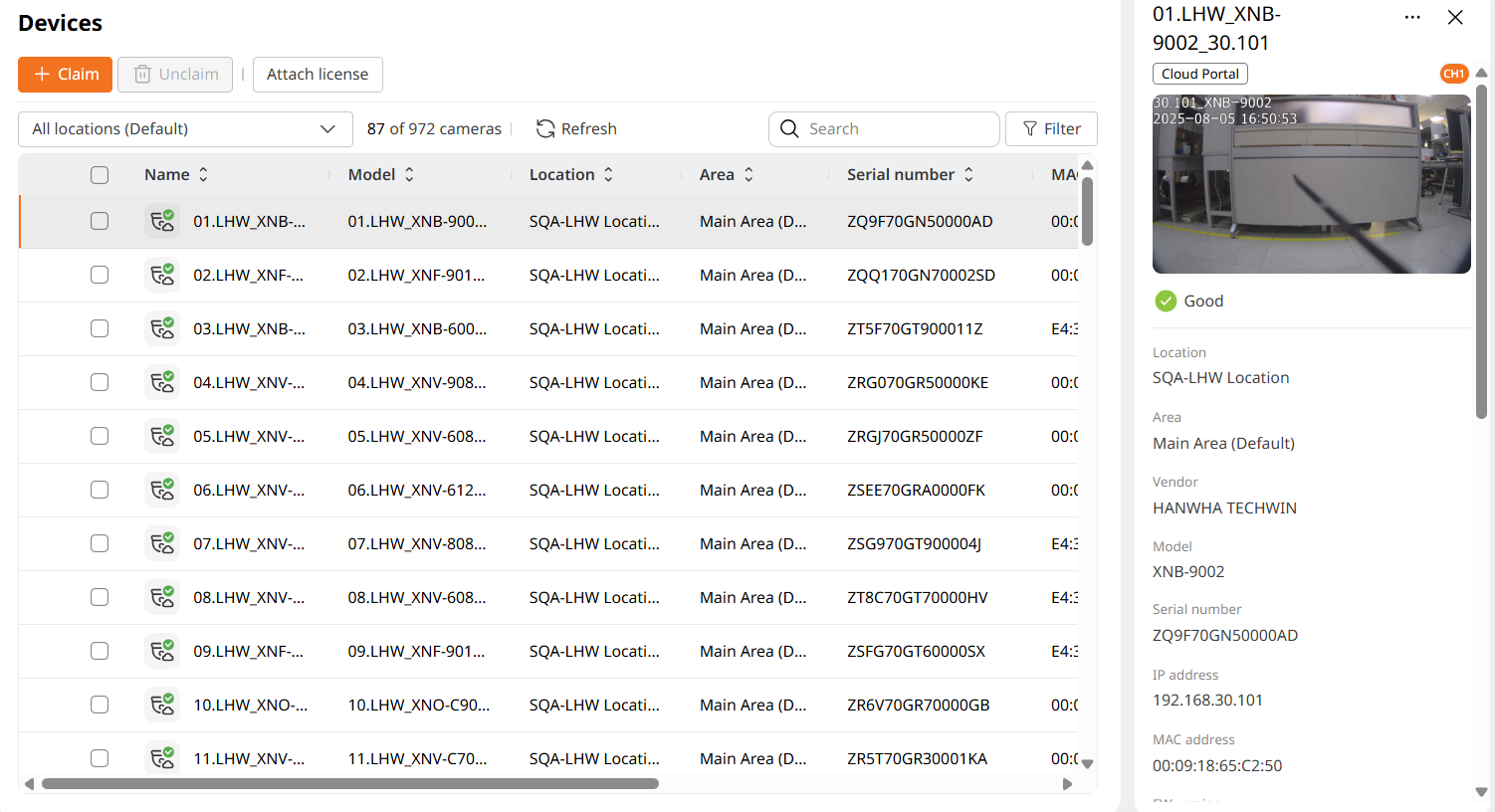The image size is (1495, 812).
Task: Check the box for 08.LHW_XNV row
Action: [x=100, y=597]
